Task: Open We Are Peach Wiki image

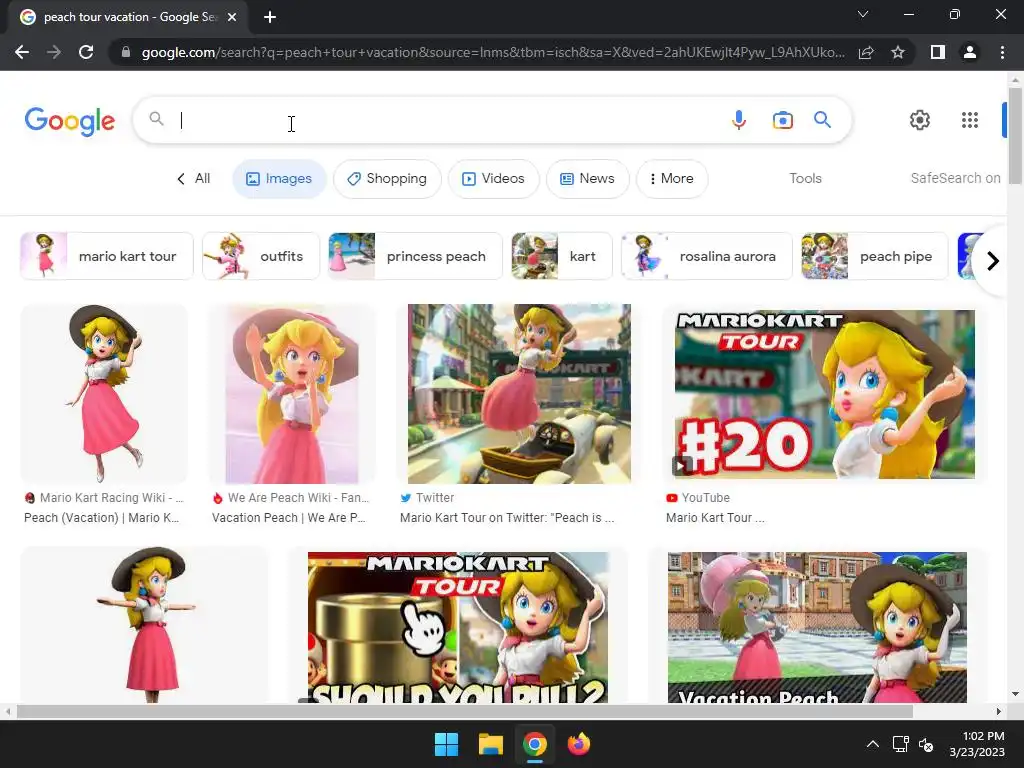Action: pos(292,394)
